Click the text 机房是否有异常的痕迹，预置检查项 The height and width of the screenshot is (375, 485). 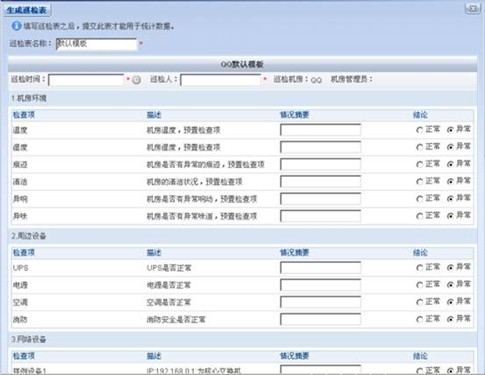205,165
